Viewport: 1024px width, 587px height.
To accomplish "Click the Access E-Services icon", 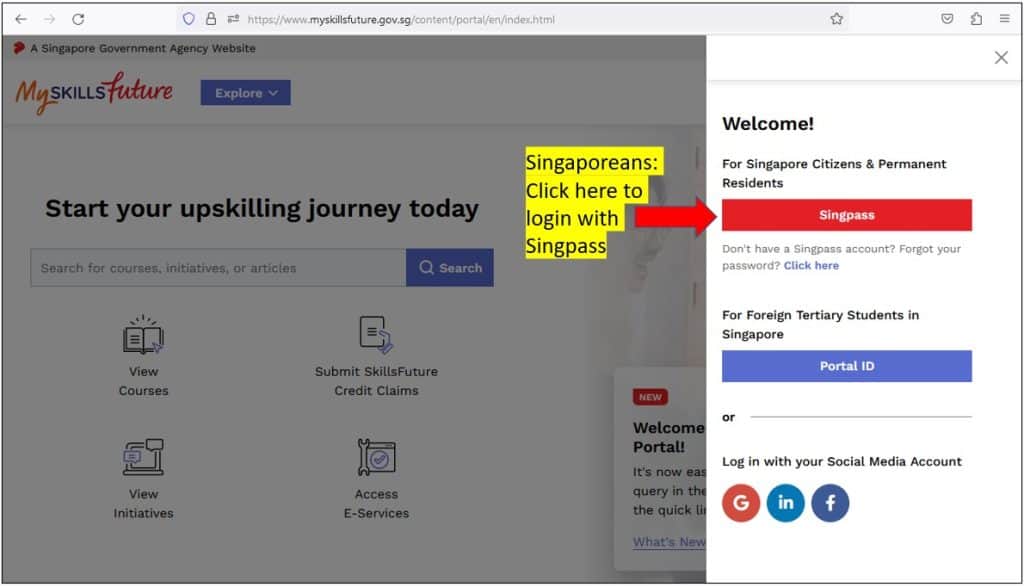I will pos(377,457).
